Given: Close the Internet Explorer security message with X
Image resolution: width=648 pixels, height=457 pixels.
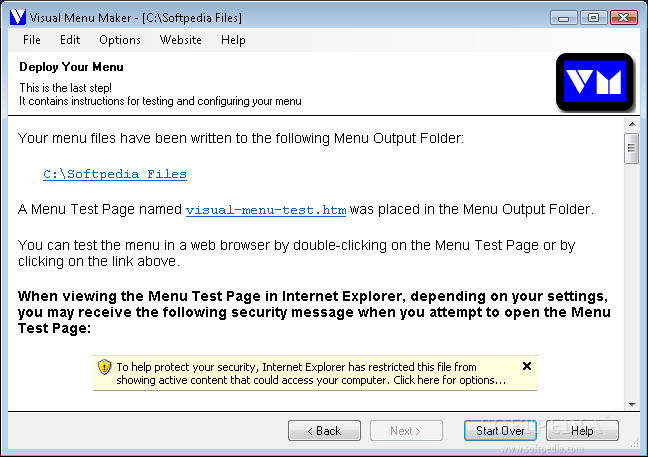Looking at the screenshot, I should (x=527, y=366).
